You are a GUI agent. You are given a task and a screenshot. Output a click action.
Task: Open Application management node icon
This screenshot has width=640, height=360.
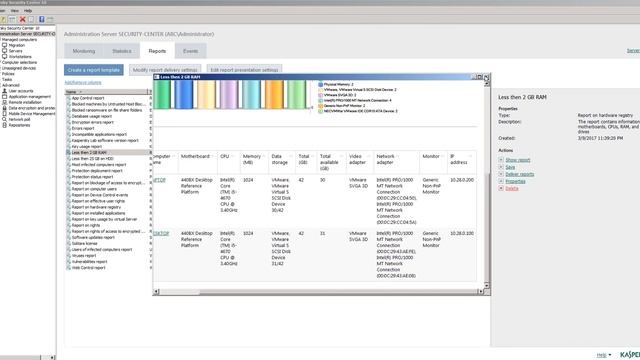4,97
